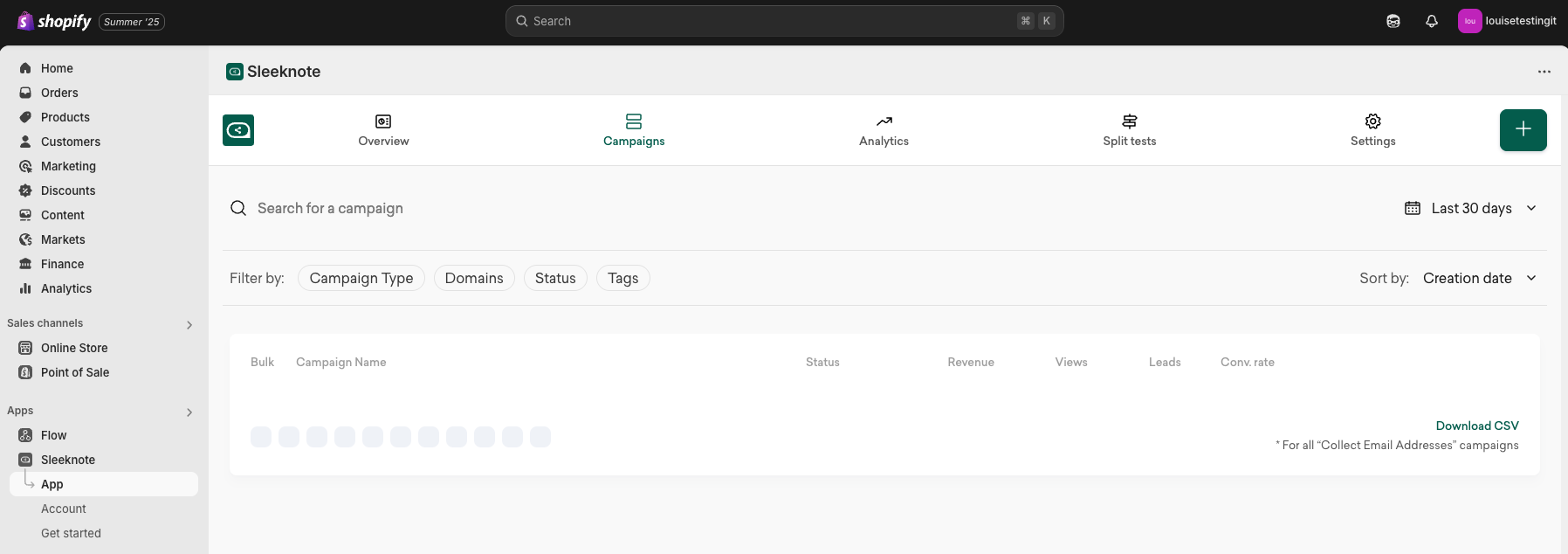The width and height of the screenshot is (1568, 554).
Task: Click the three-dot more actions icon
Action: pyautogui.click(x=1544, y=72)
